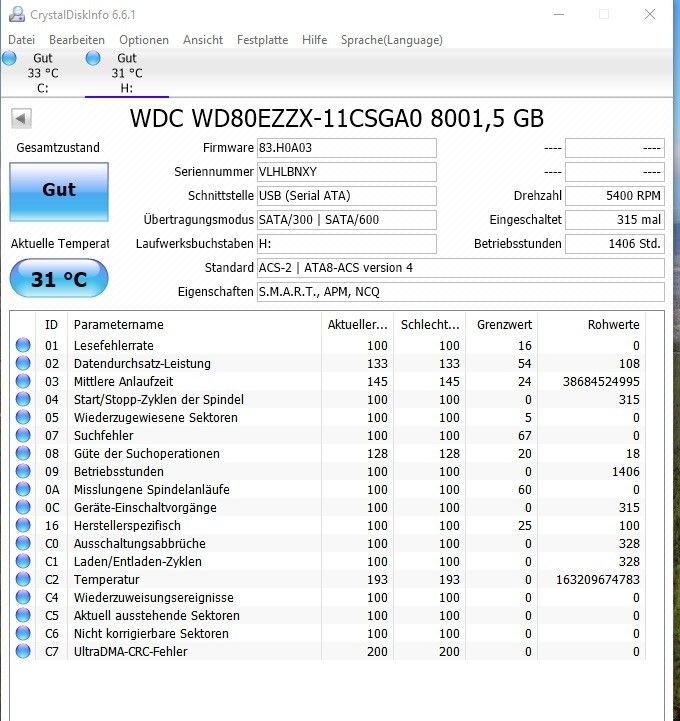Click the Schnittstelle field USB (Serial ATA)
Screen dimensions: 680x721
point(347,196)
